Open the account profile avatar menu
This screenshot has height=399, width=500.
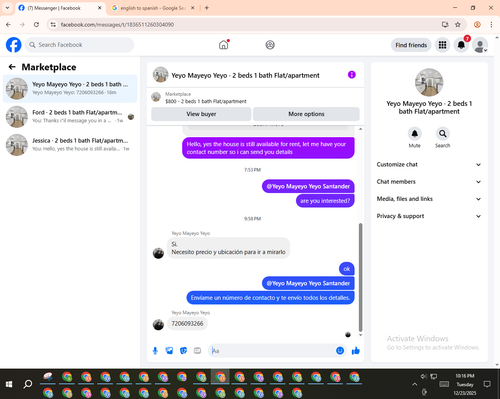(x=480, y=45)
